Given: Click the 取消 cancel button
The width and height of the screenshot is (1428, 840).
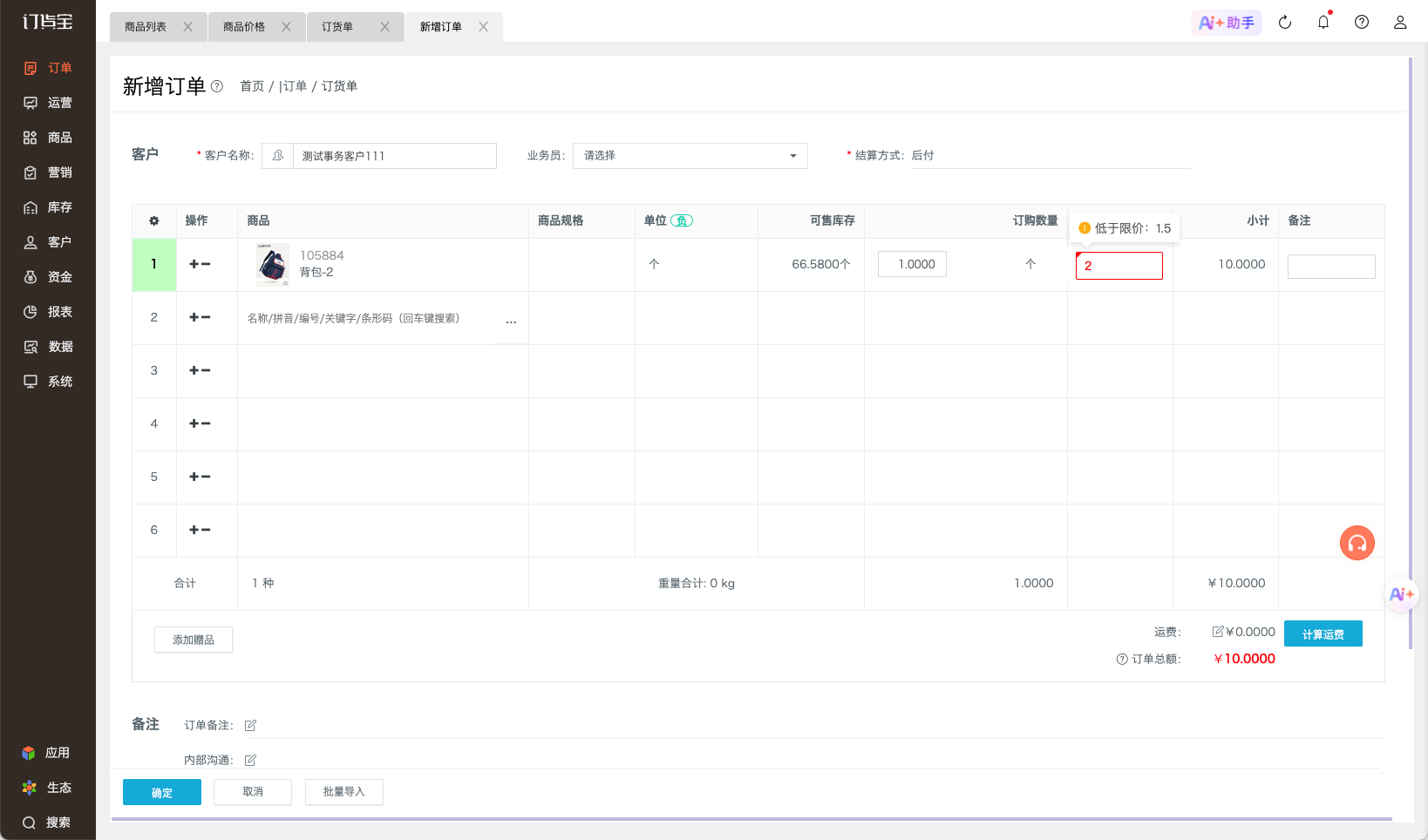Looking at the screenshot, I should [253, 792].
